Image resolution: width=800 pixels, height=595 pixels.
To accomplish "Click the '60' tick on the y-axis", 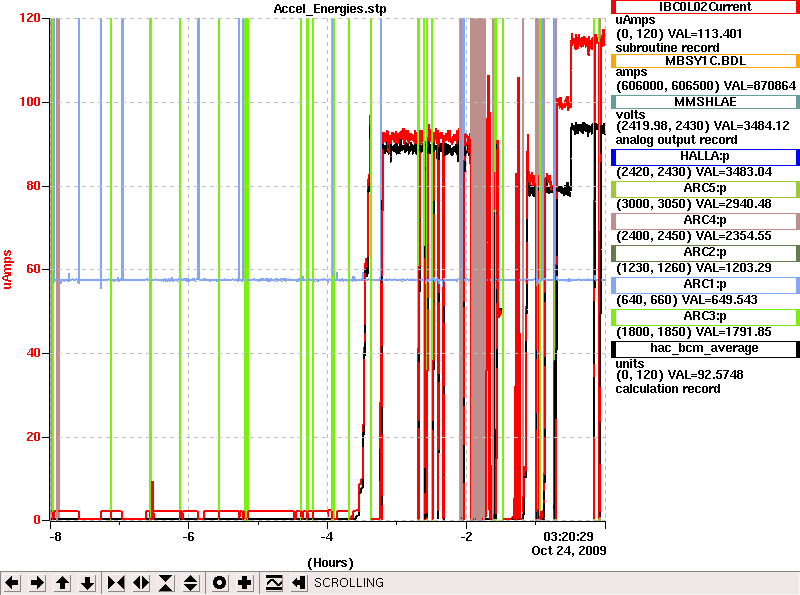I will 33,269.
